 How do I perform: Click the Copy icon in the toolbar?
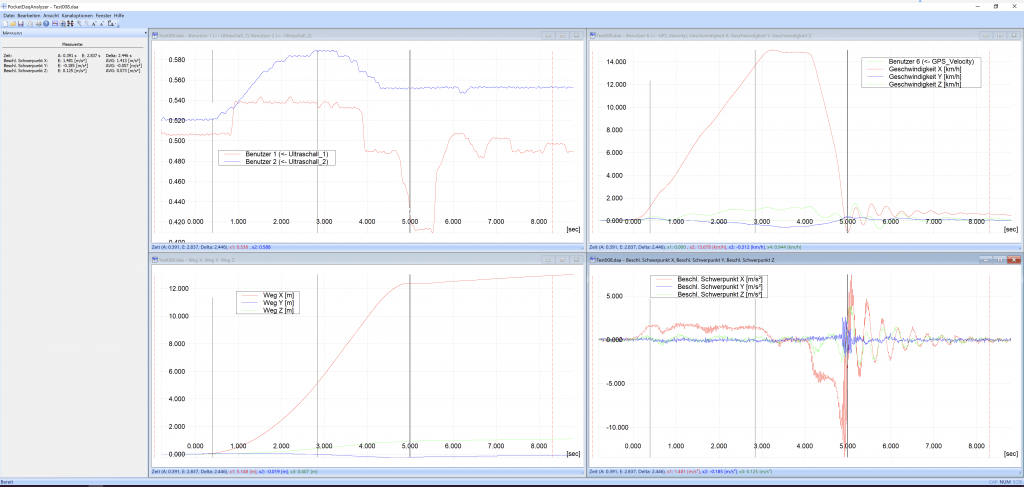[x=29, y=24]
